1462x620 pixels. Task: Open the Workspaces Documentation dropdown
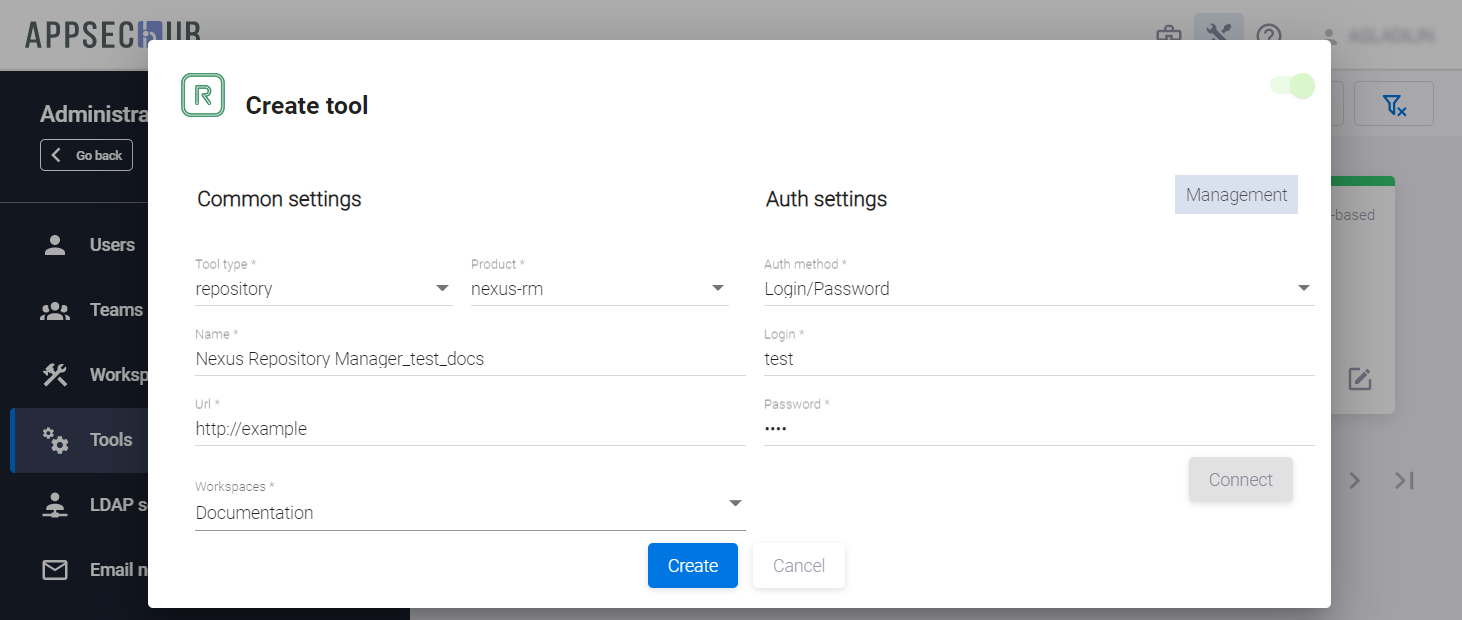735,503
